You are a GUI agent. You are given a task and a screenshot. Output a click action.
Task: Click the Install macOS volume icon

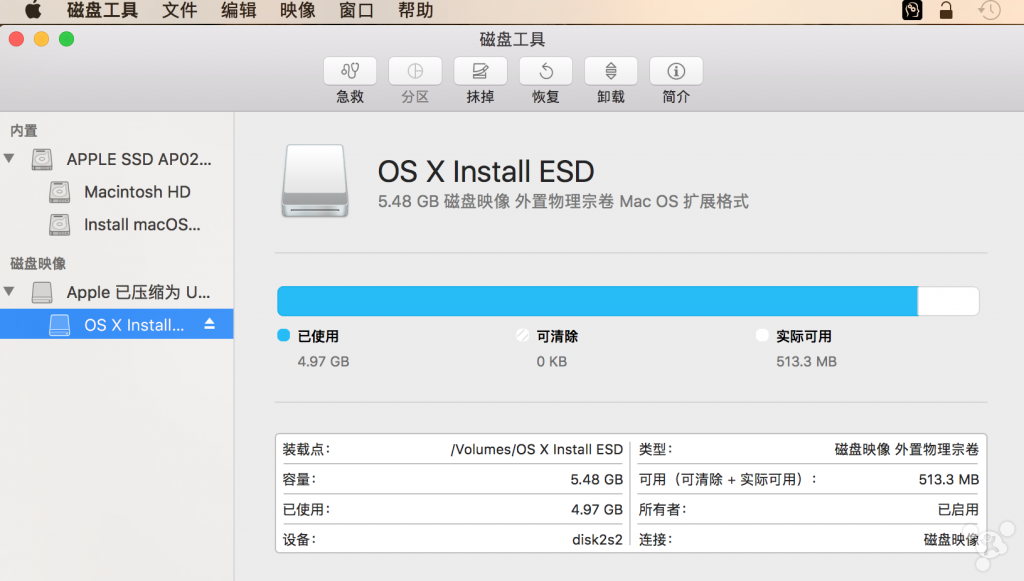coord(59,225)
